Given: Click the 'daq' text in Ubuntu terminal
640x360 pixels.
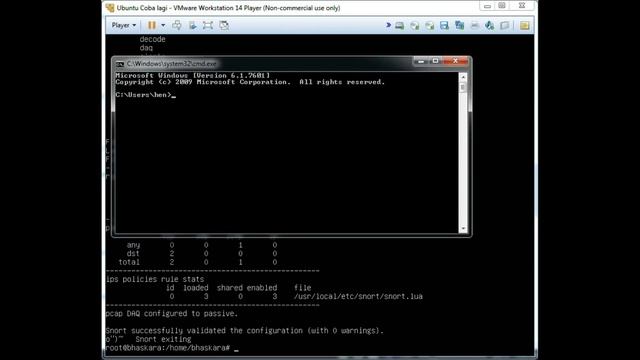Looking at the screenshot, I should 146,48.
